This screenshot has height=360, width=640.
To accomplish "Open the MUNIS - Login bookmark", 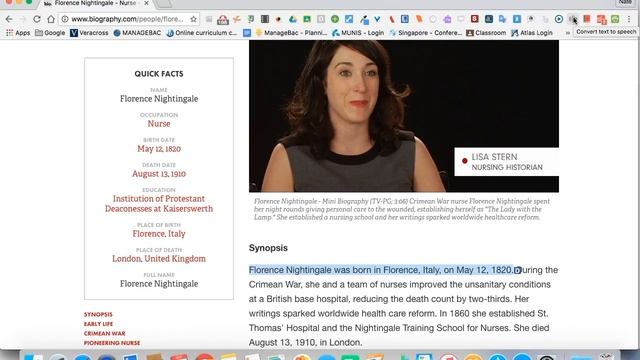I will pos(358,33).
